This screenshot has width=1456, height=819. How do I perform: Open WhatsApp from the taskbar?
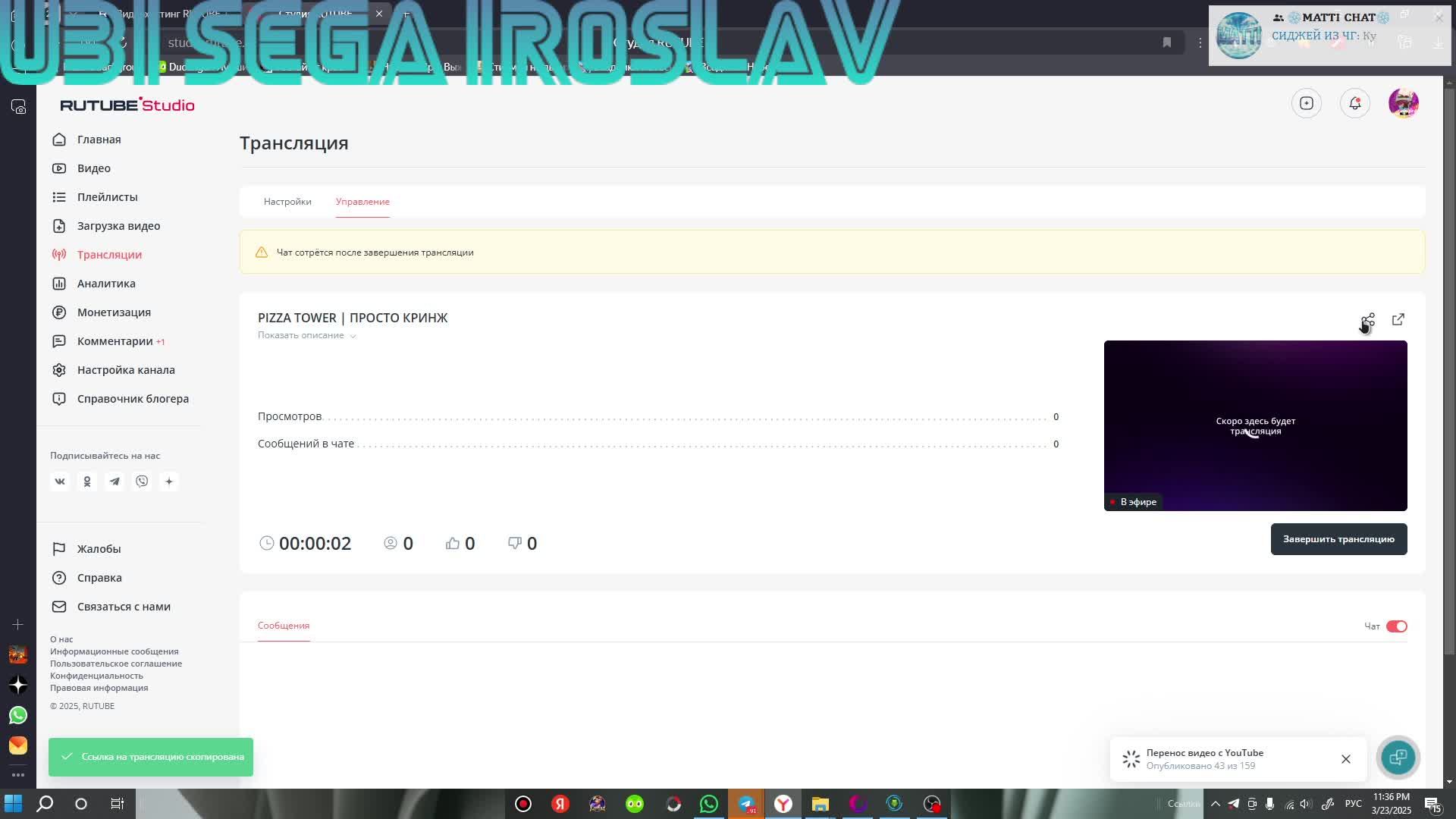coord(709,804)
